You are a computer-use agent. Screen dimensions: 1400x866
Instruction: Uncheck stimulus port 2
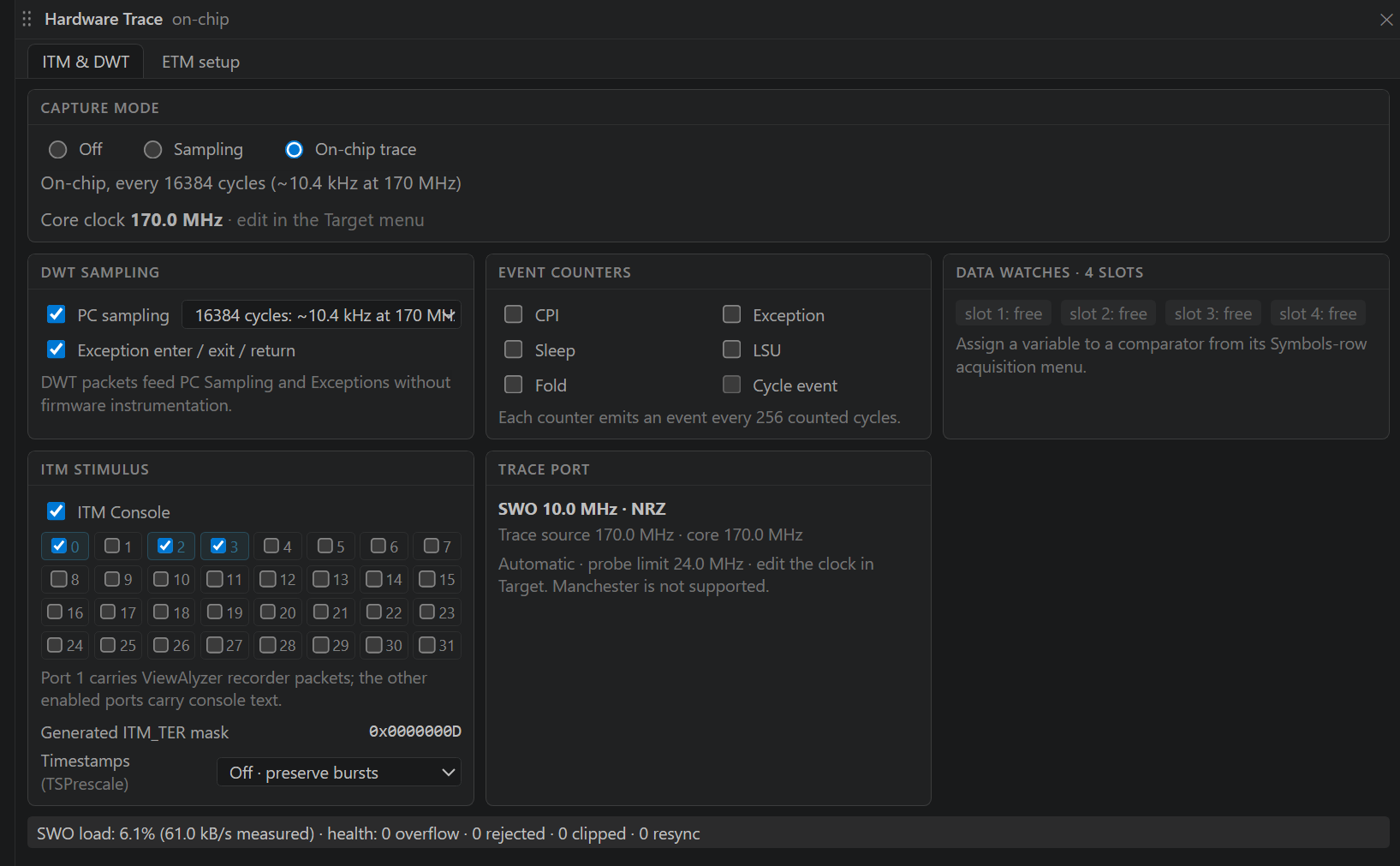tap(165, 546)
